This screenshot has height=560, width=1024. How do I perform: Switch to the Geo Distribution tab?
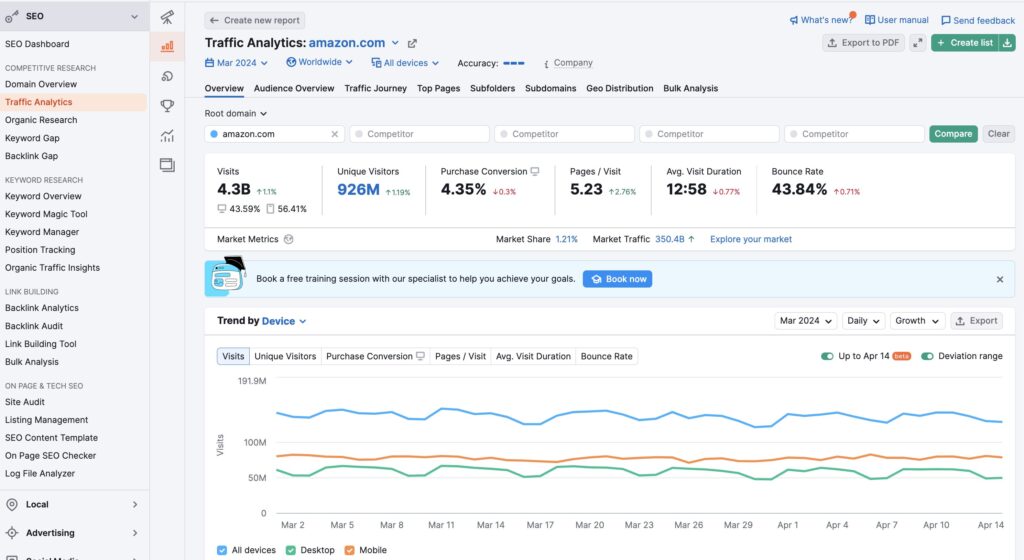click(619, 88)
